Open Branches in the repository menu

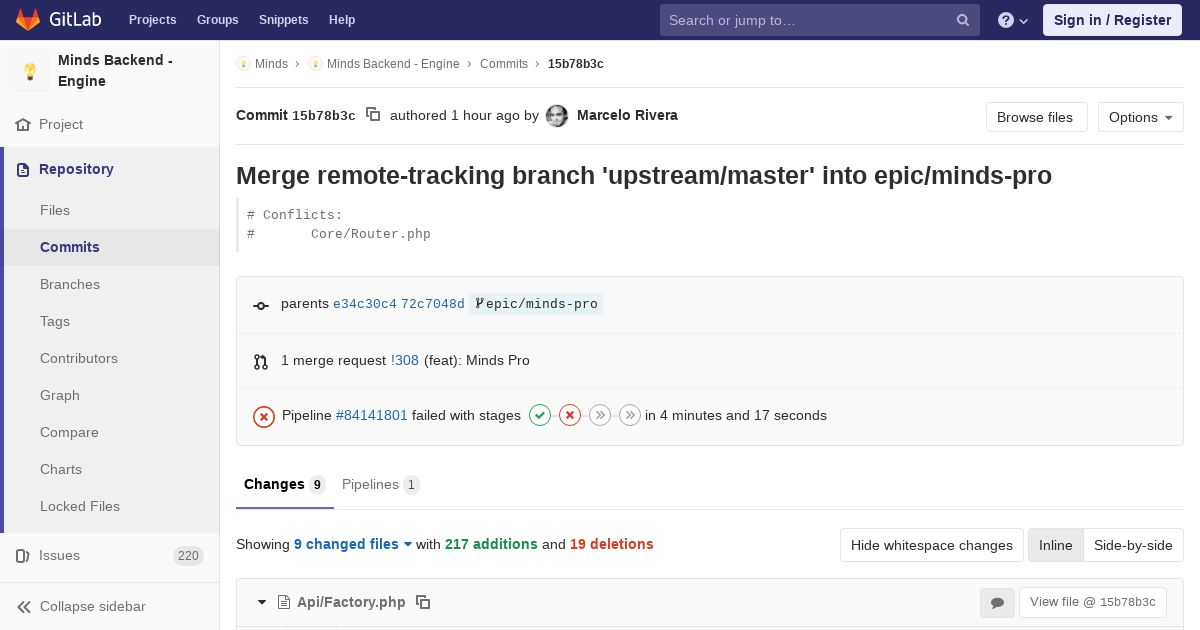pos(70,284)
